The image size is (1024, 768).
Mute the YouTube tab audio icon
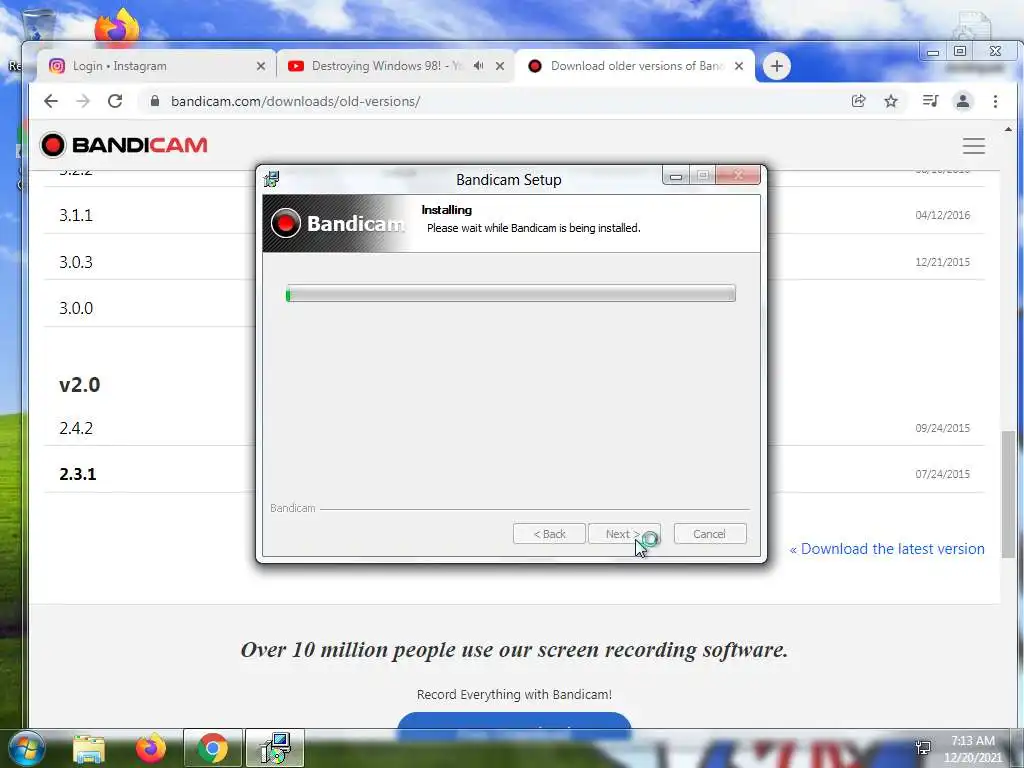tap(479, 66)
